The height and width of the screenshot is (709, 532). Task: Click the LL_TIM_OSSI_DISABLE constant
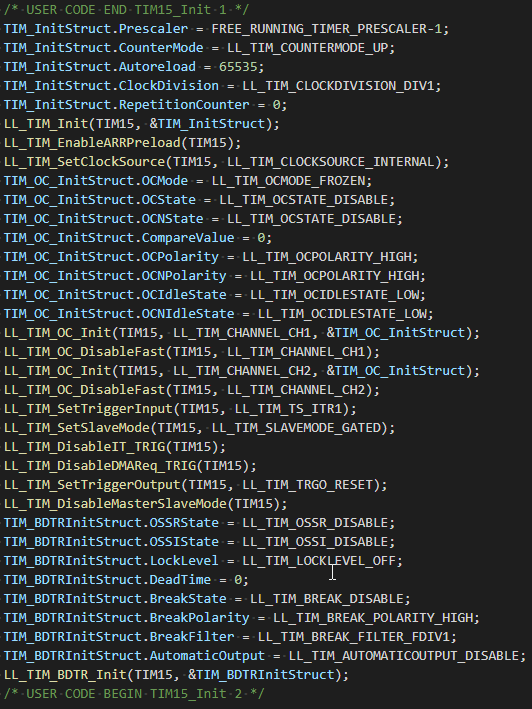tap(315, 541)
